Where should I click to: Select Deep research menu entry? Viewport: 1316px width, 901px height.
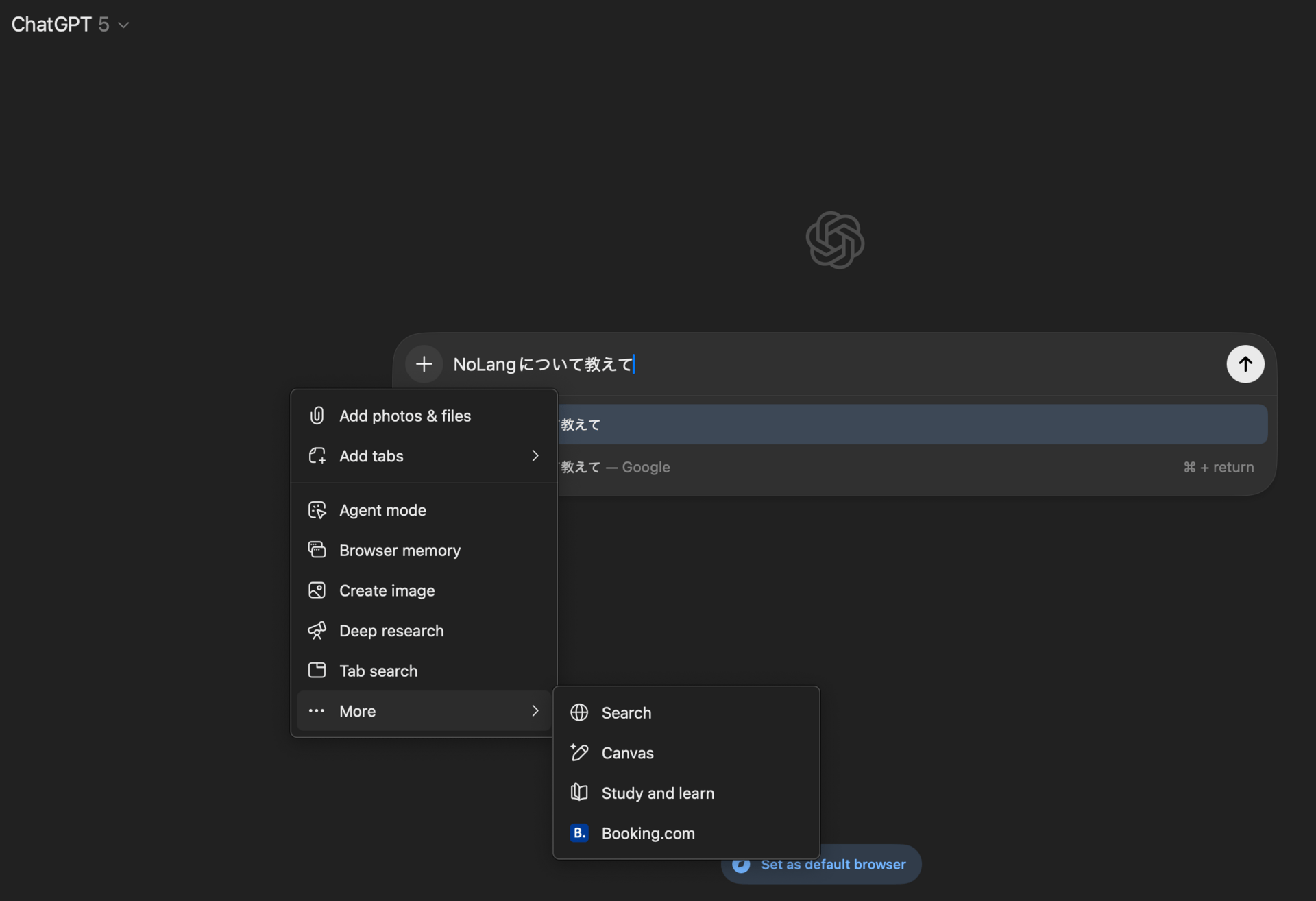pos(391,631)
